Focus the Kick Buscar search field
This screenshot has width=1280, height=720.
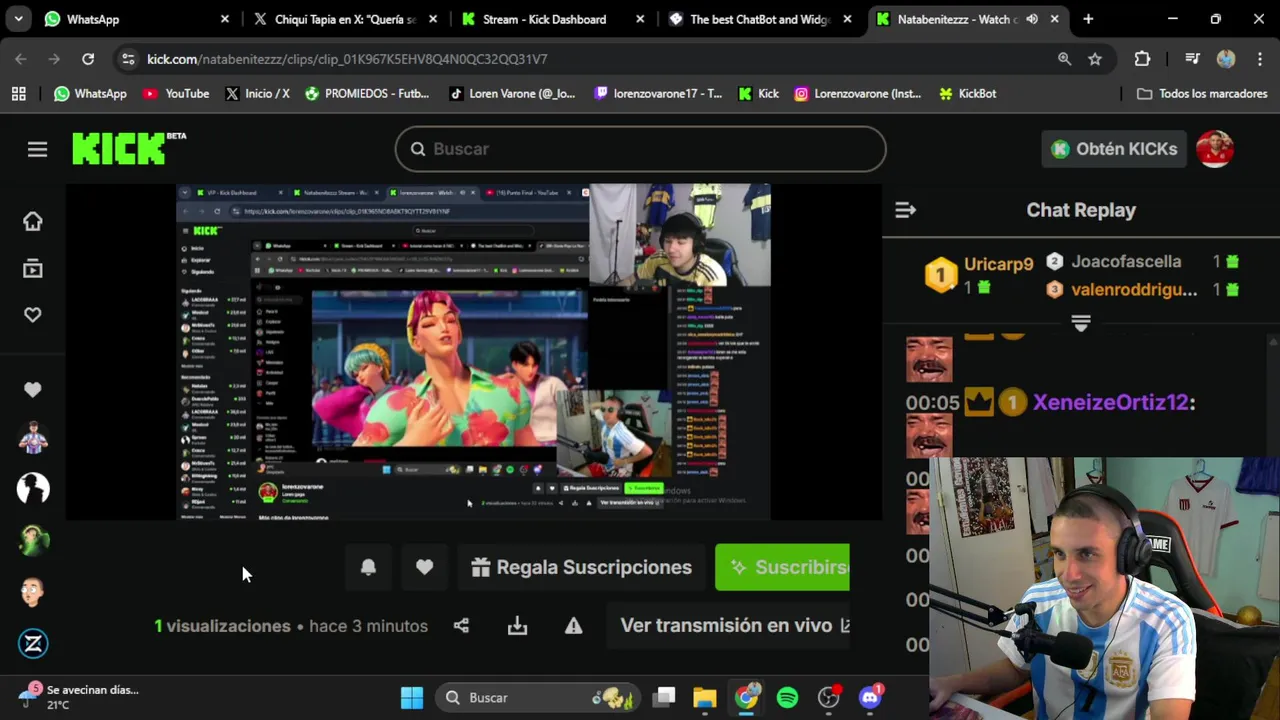click(640, 149)
